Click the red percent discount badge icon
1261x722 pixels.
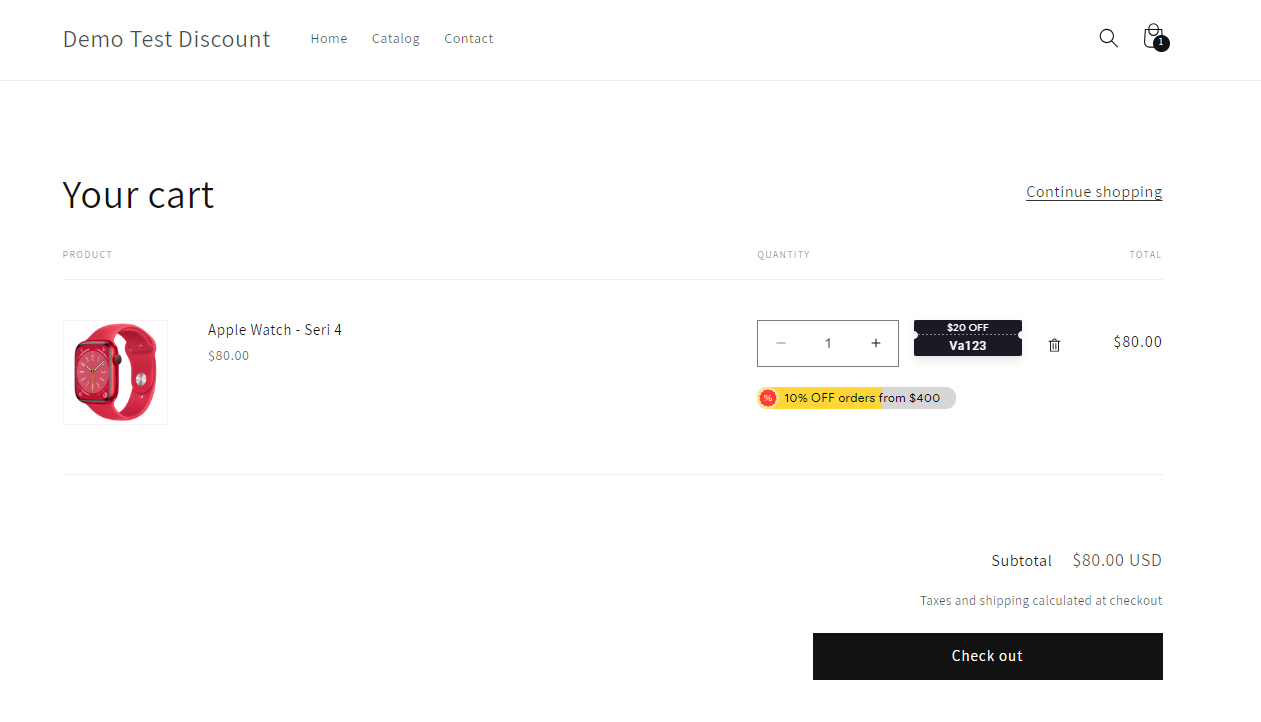[768, 398]
